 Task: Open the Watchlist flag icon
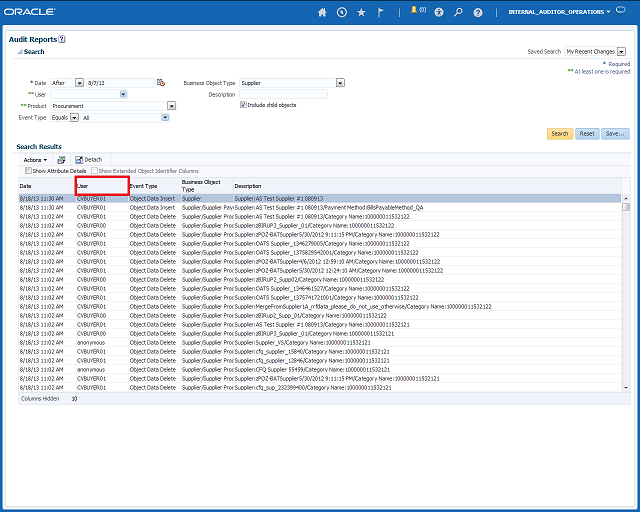click(380, 12)
